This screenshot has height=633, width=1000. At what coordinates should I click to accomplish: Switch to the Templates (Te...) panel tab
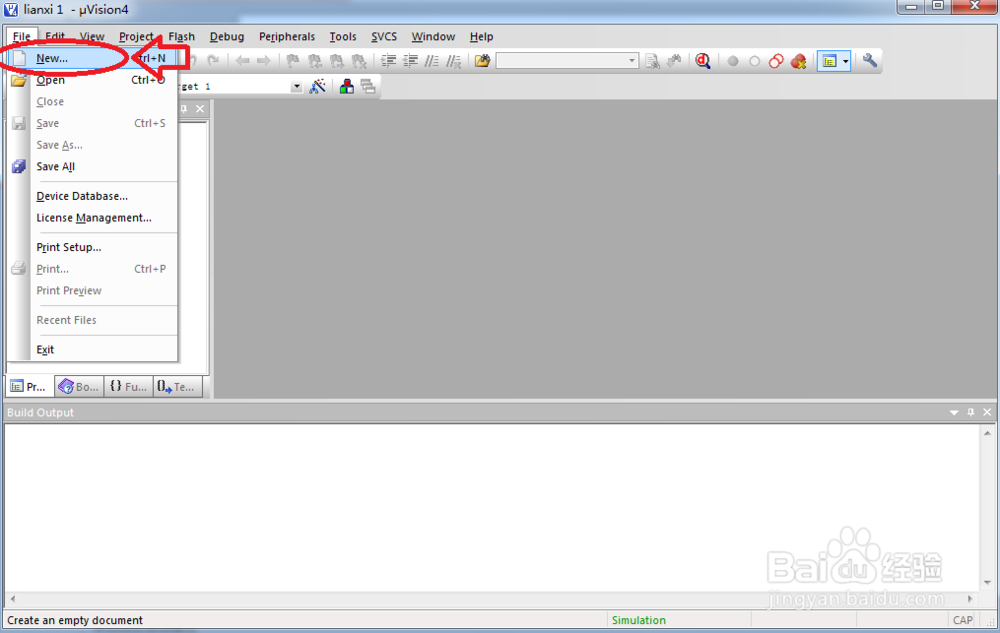coord(178,386)
